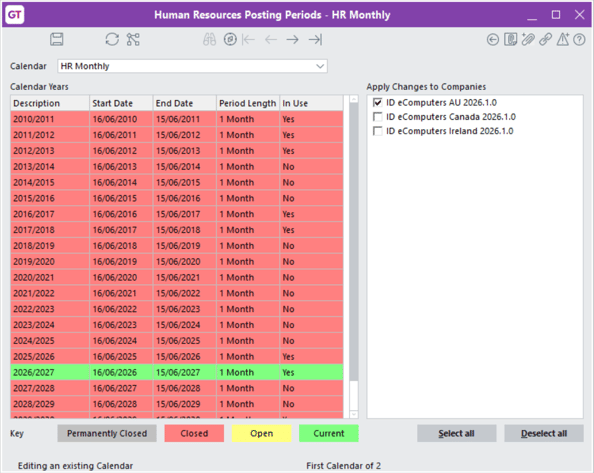
Task: Select the 2026/2027 calendar year row
Action: (x=177, y=372)
